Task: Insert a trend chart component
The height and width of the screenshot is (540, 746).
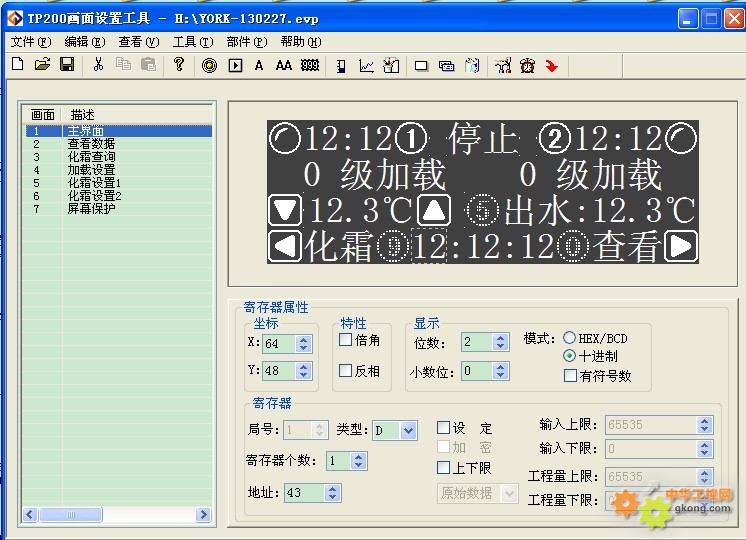Action: [366, 66]
